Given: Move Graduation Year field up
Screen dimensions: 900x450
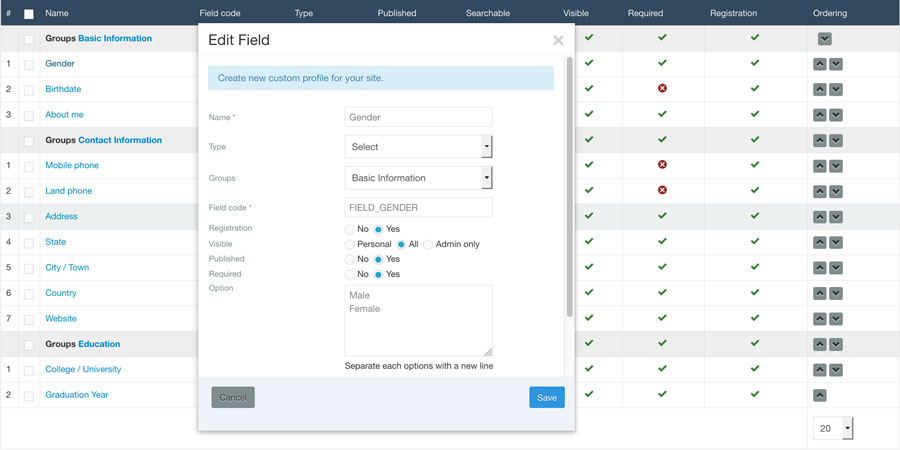Looking at the screenshot, I should [820, 395].
